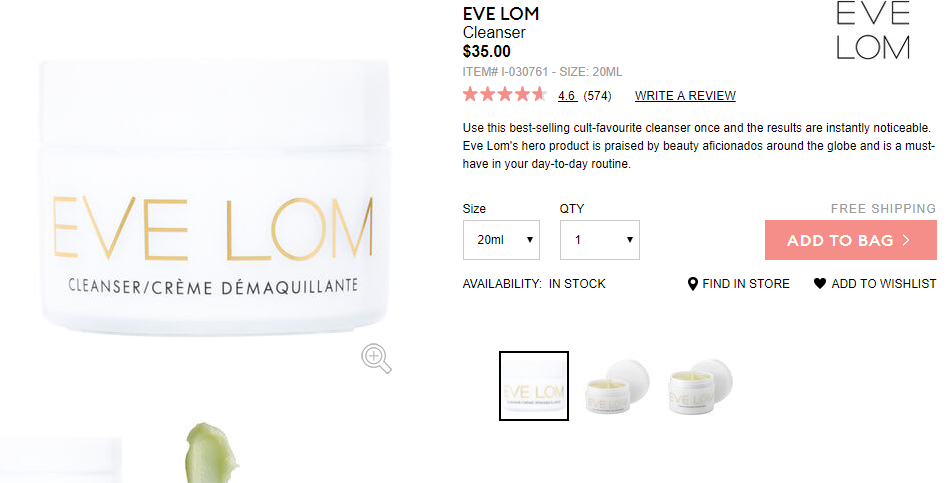Open the QTY dropdown showing 1
The height and width of the screenshot is (483, 952).
point(599,240)
